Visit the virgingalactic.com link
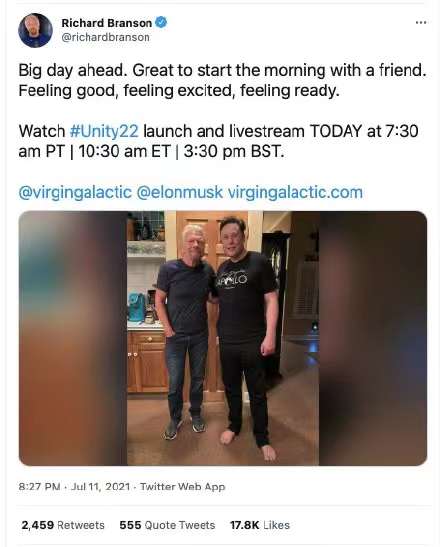This screenshot has height=547, width=440. (295, 193)
